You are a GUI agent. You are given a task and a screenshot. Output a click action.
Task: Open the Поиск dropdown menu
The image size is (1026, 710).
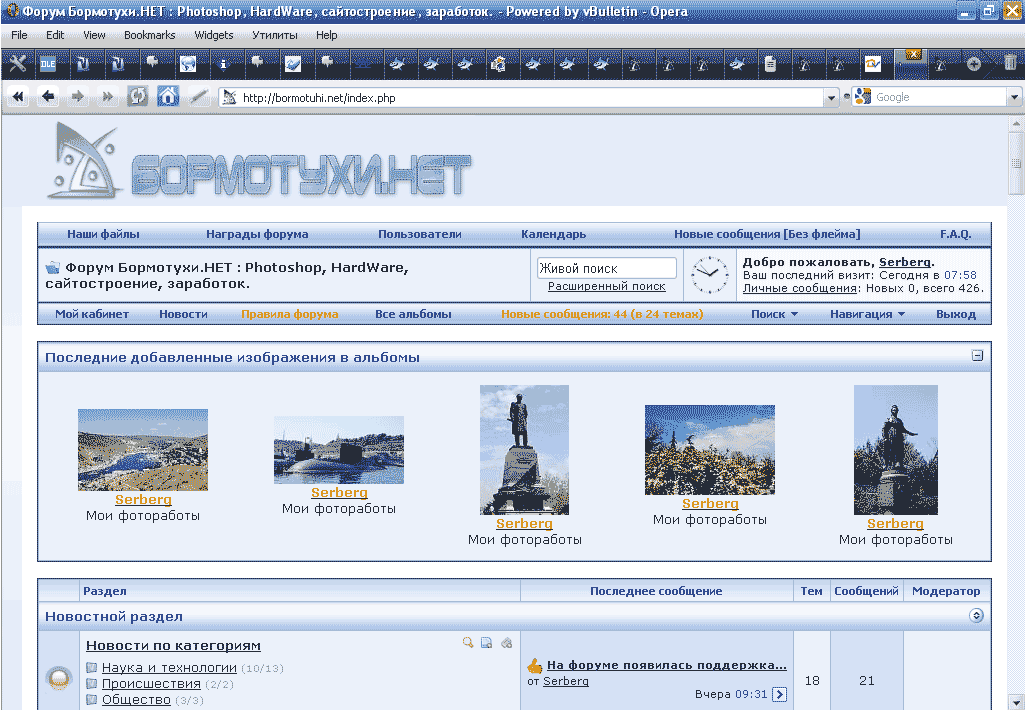775,314
